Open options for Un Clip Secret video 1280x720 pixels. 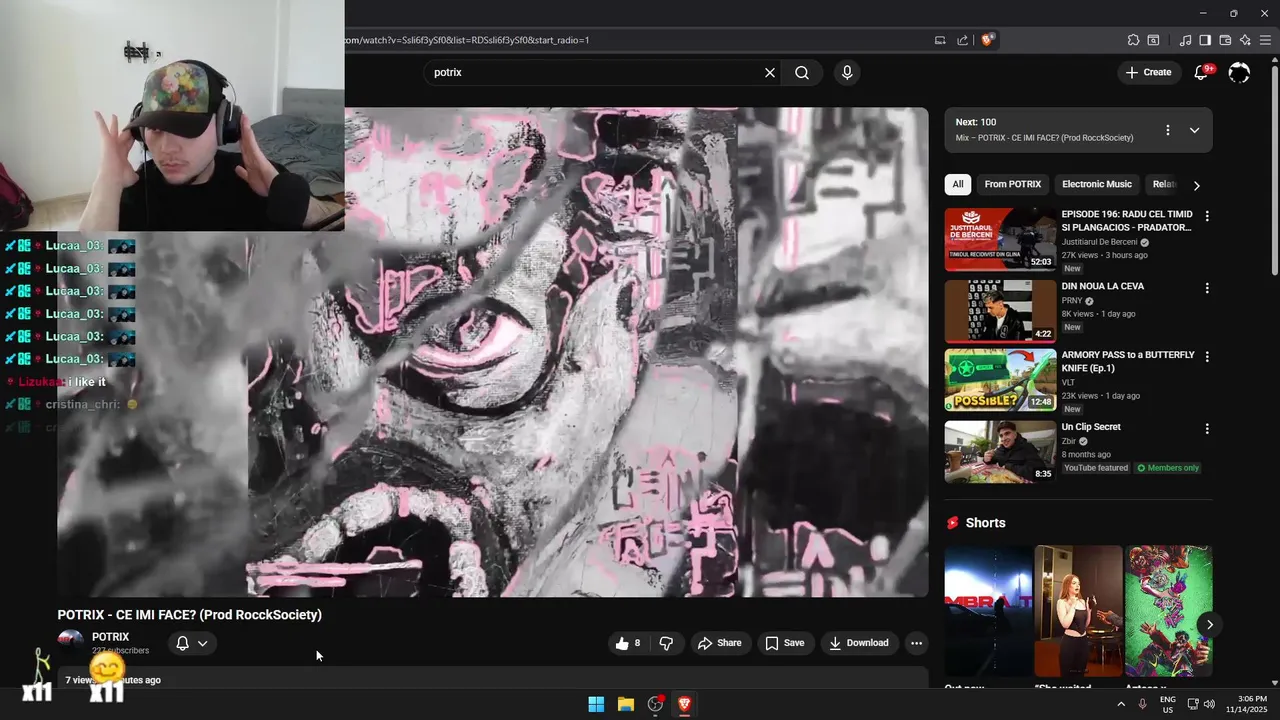click(x=1207, y=429)
